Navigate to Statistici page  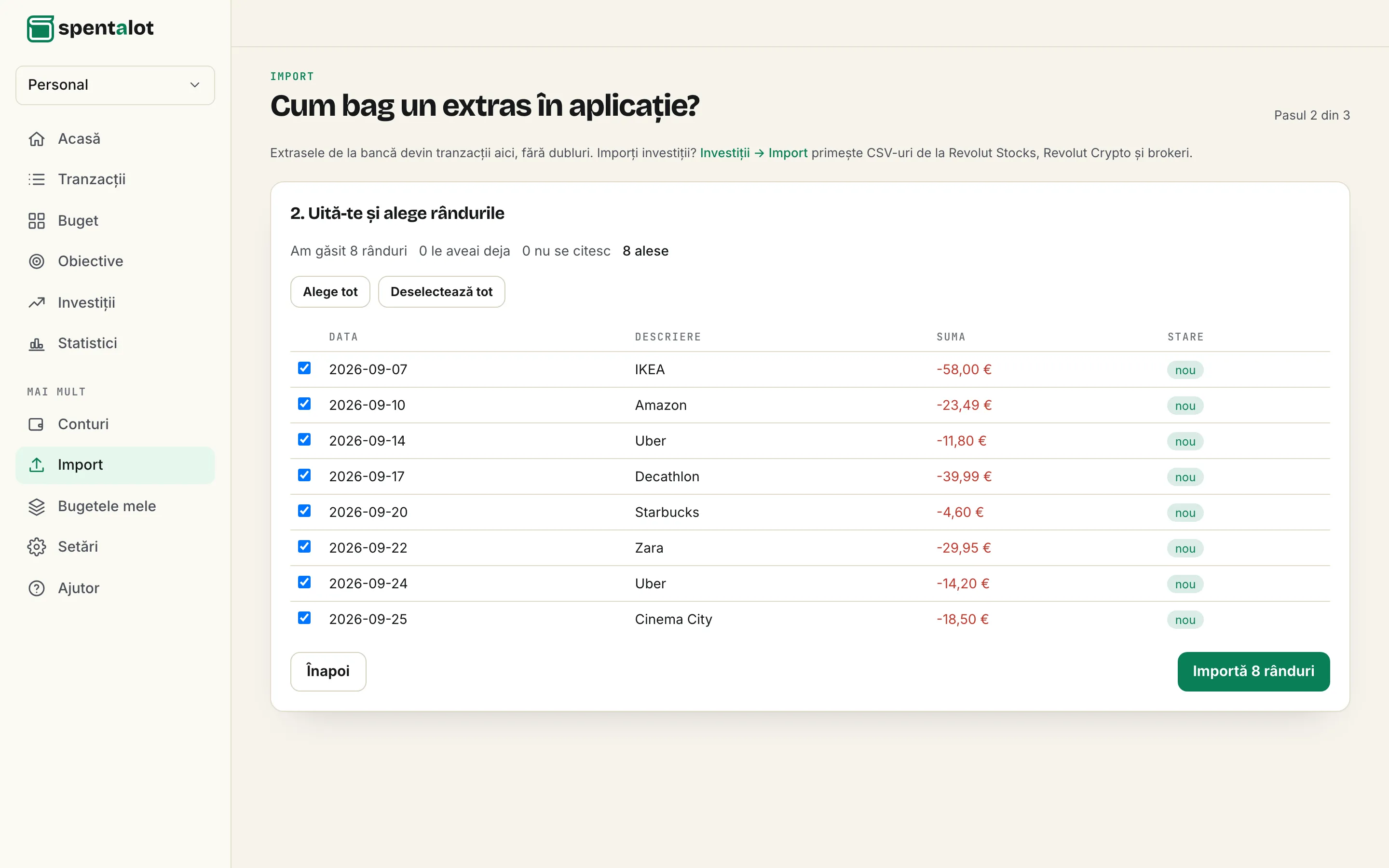[x=115, y=343]
